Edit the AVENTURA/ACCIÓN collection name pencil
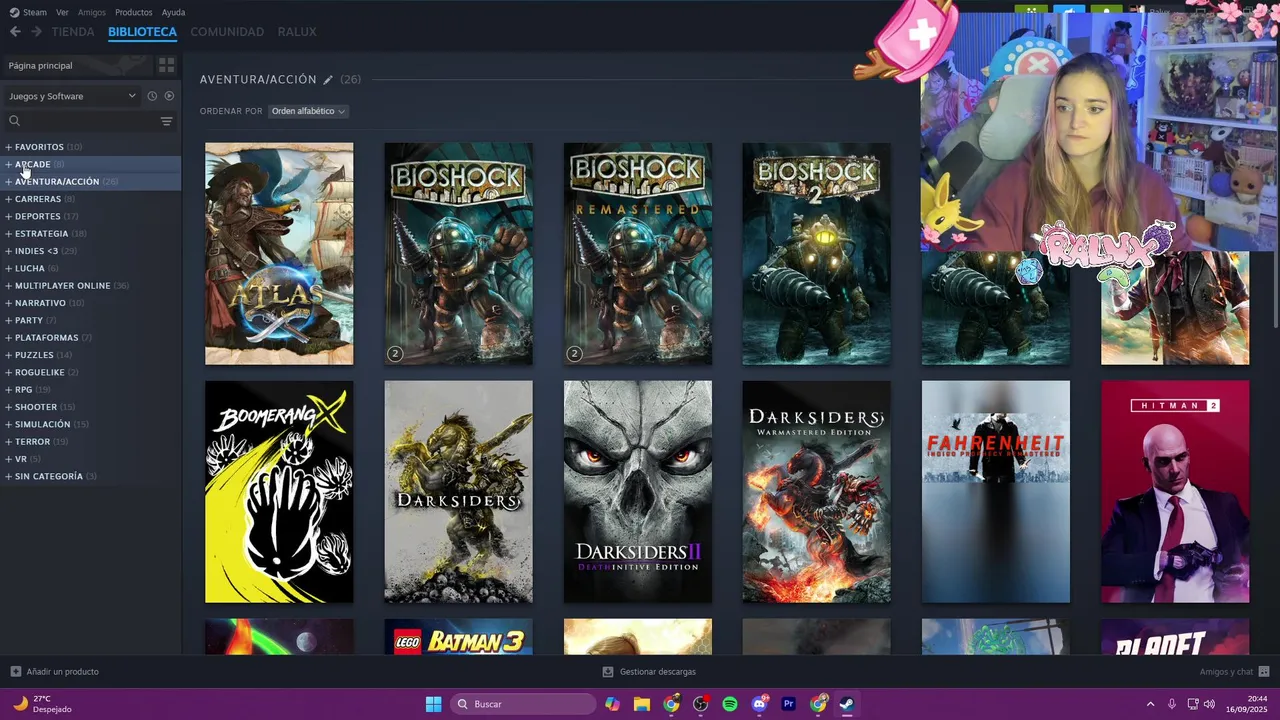Viewport: 1280px width, 720px height. pos(328,79)
